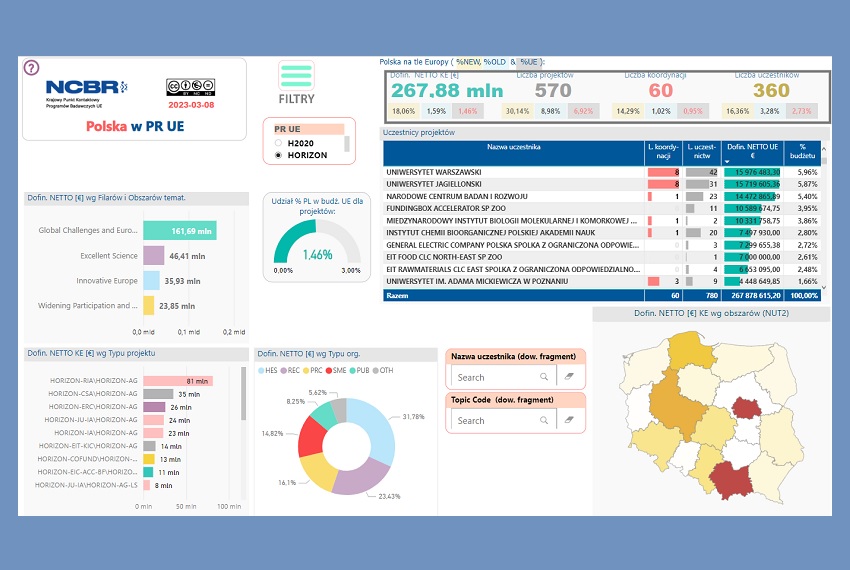Screen dimensions: 850x570
Task: Select the FUNDINGBOX ACCELERATOR SP ZOO row
Action: 514,208
